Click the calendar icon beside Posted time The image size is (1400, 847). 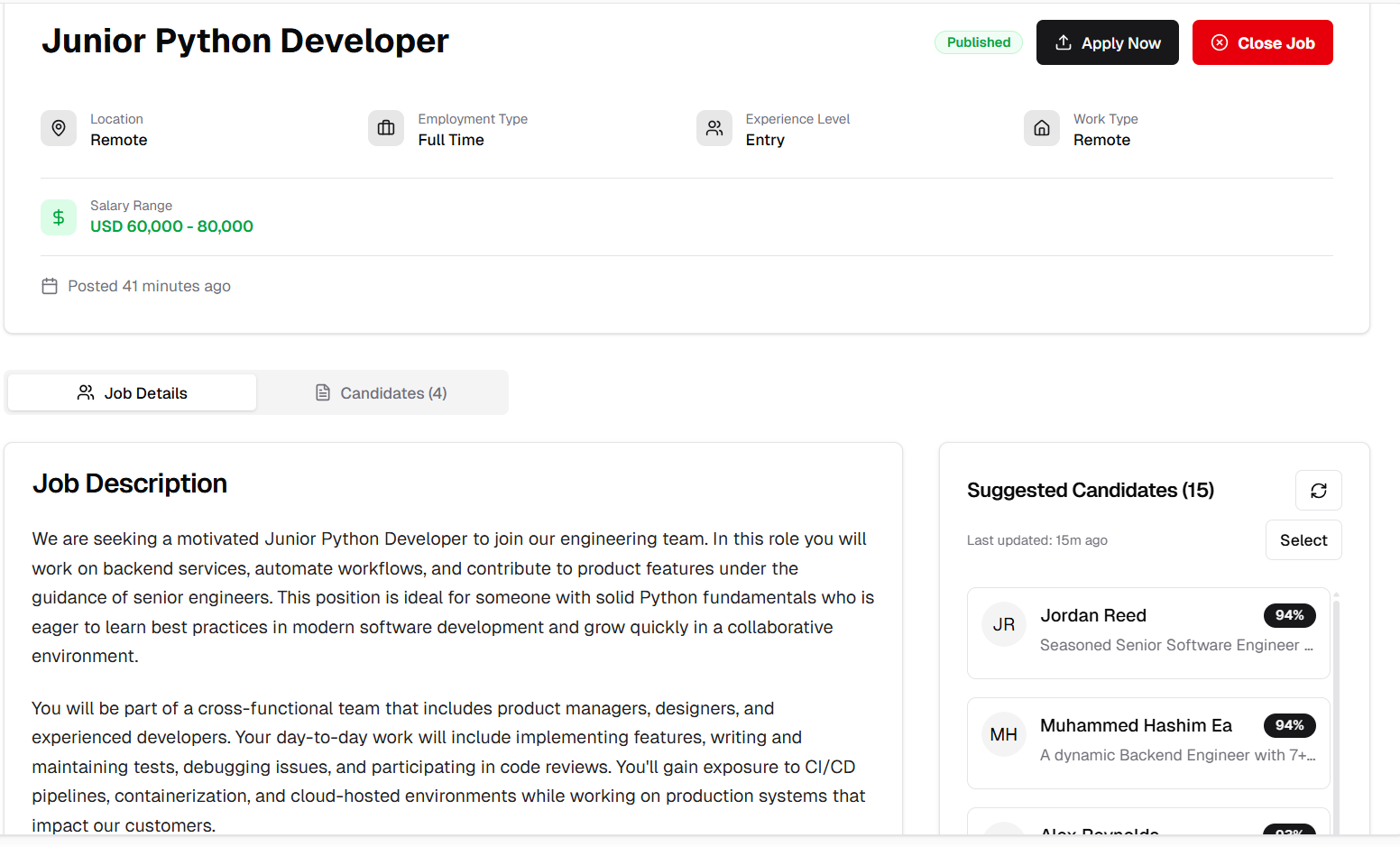click(50, 286)
